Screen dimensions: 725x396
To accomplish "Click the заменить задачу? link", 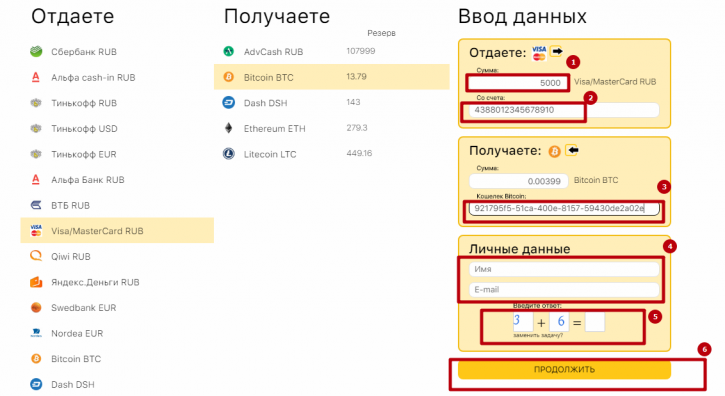I will [x=538, y=335].
